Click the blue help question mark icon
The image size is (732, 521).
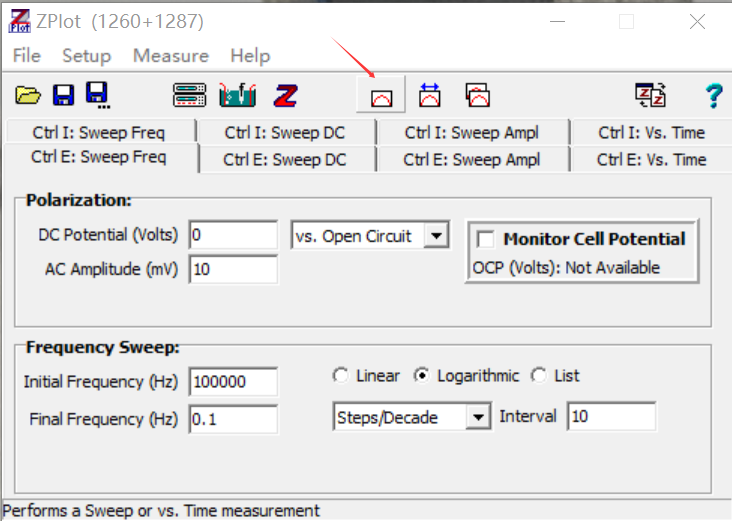[x=713, y=96]
